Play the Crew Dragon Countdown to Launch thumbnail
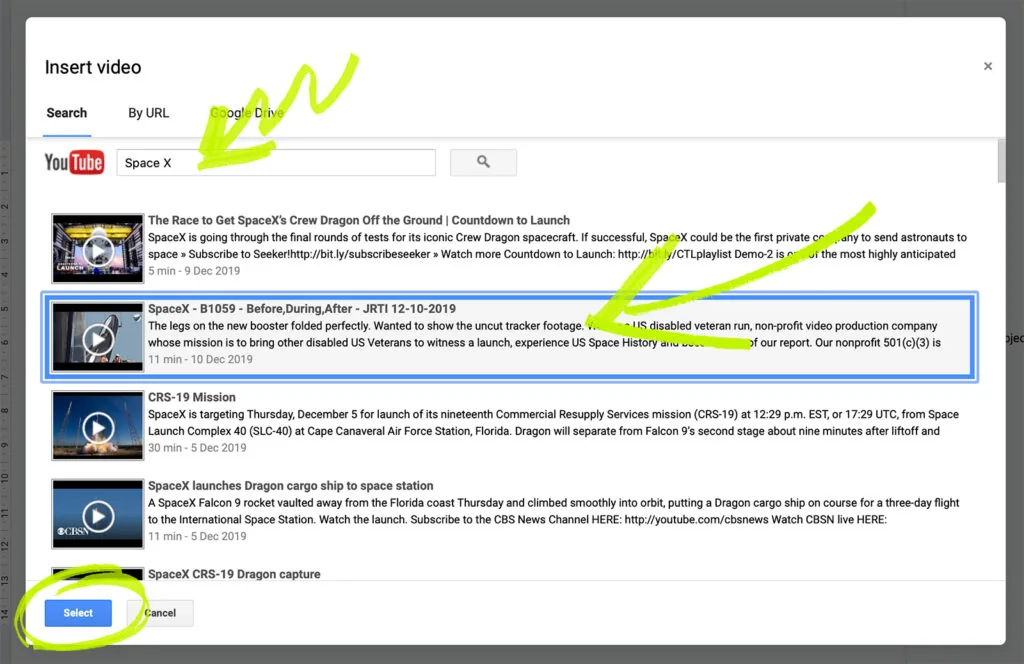Image resolution: width=1024 pixels, height=664 pixels. point(97,249)
